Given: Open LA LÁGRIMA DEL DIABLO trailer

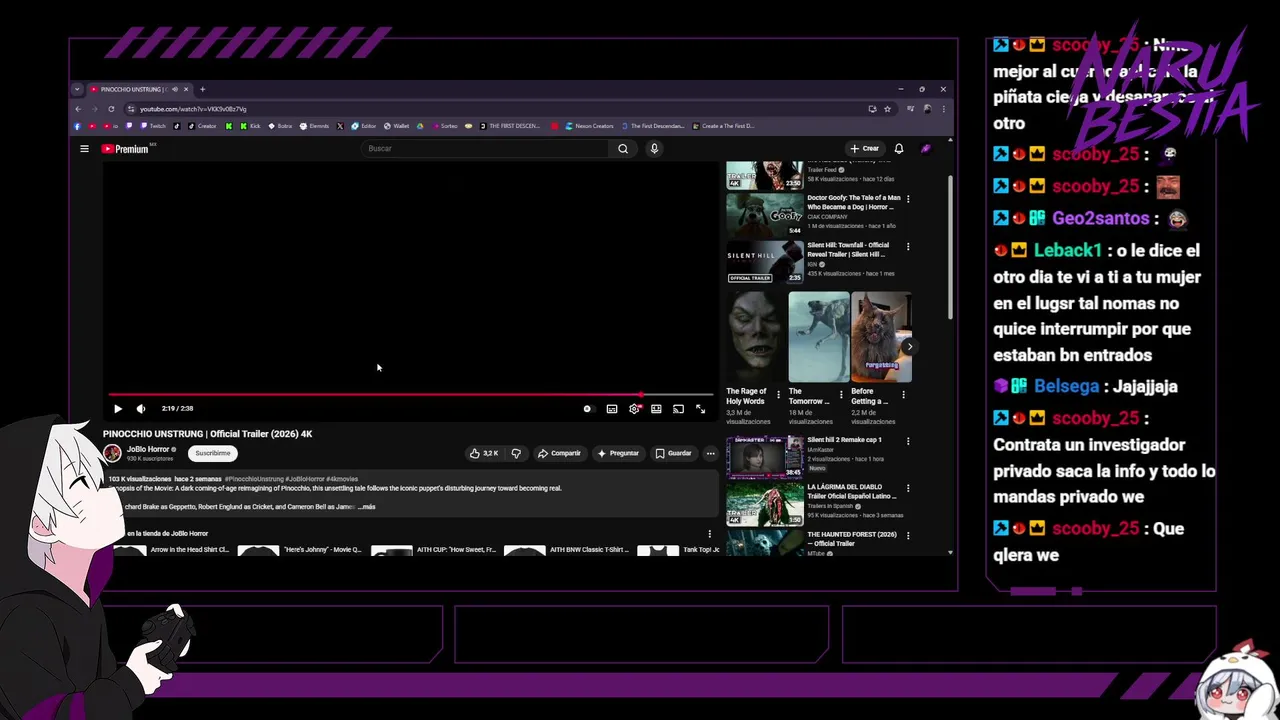Looking at the screenshot, I should tap(764, 503).
